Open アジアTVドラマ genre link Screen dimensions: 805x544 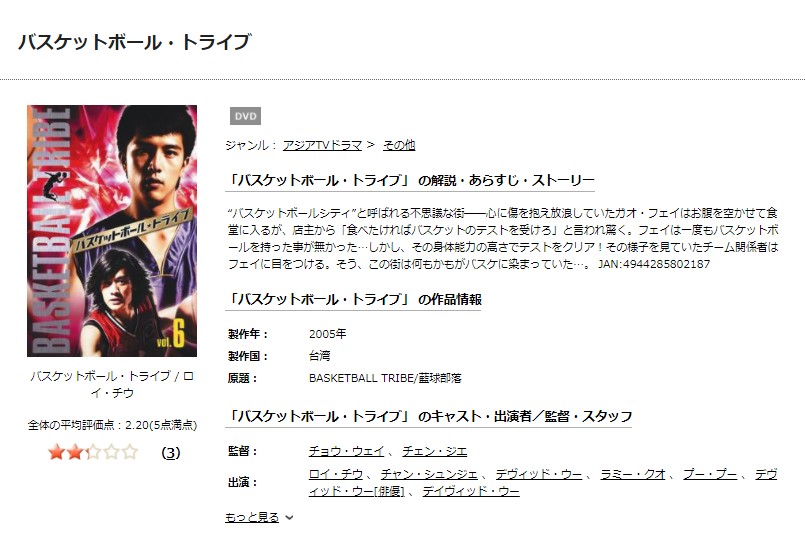click(x=322, y=145)
